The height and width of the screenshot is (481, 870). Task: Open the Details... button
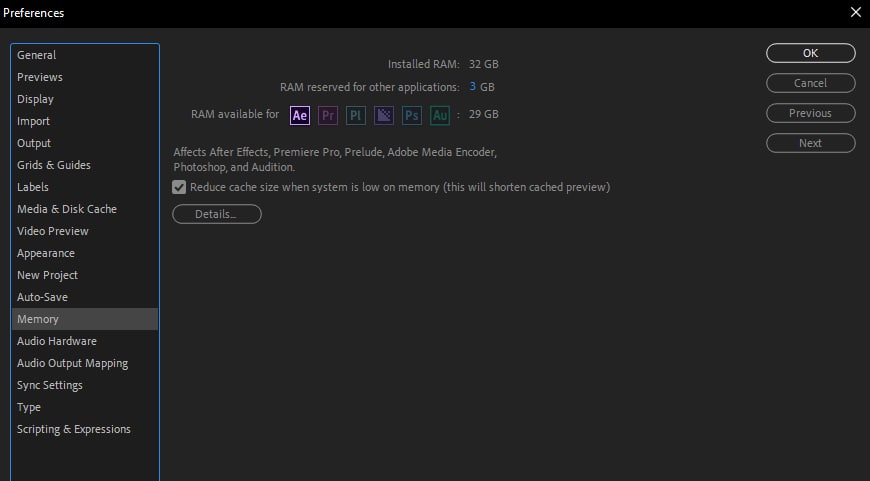click(x=217, y=214)
